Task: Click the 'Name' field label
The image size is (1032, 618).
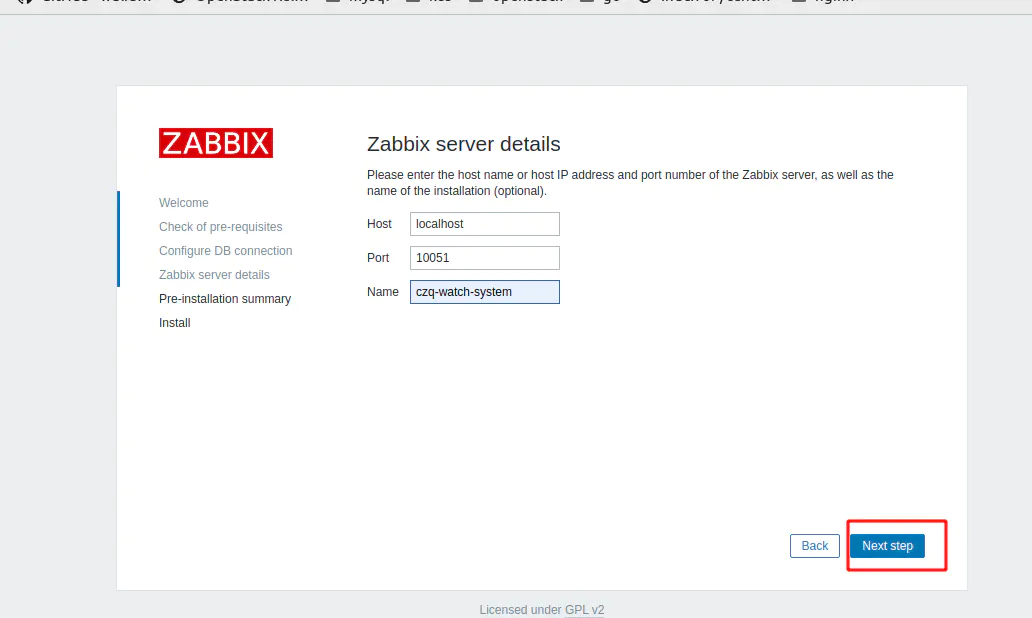Action: [x=382, y=292]
